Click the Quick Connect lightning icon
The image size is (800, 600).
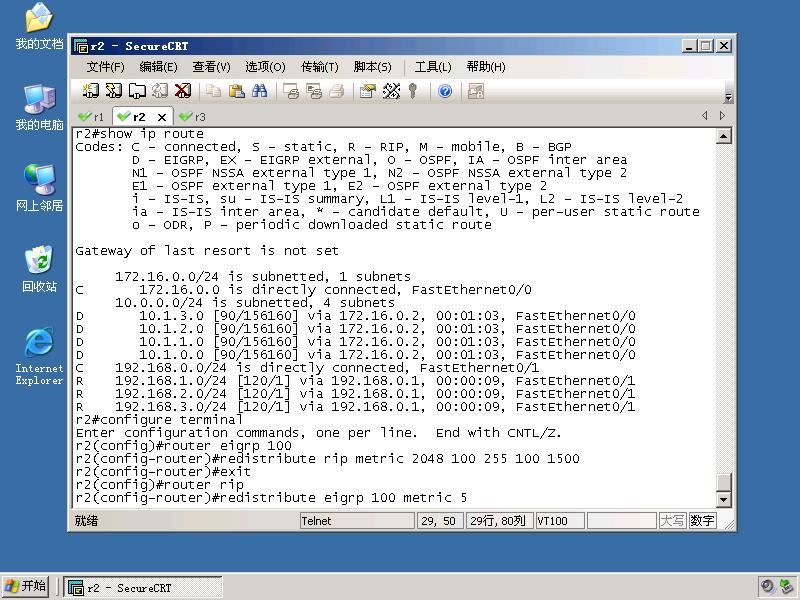pyautogui.click(x=113, y=91)
